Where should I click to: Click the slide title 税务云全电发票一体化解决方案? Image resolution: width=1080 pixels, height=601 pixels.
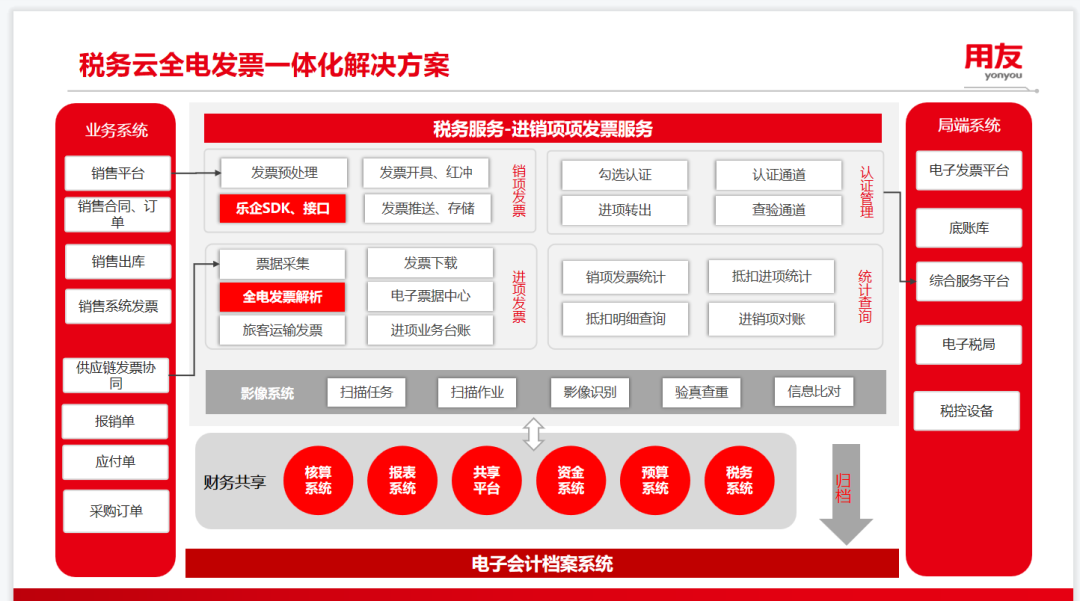[264, 65]
